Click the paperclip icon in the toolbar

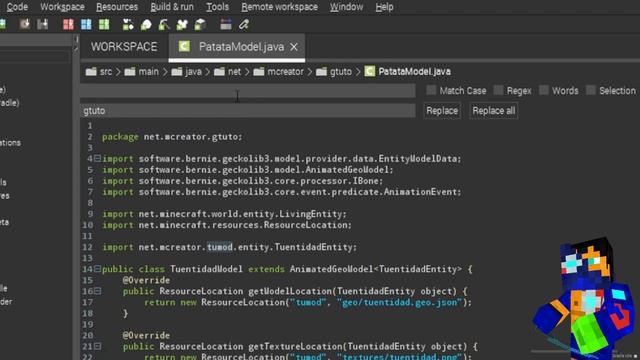244,24
